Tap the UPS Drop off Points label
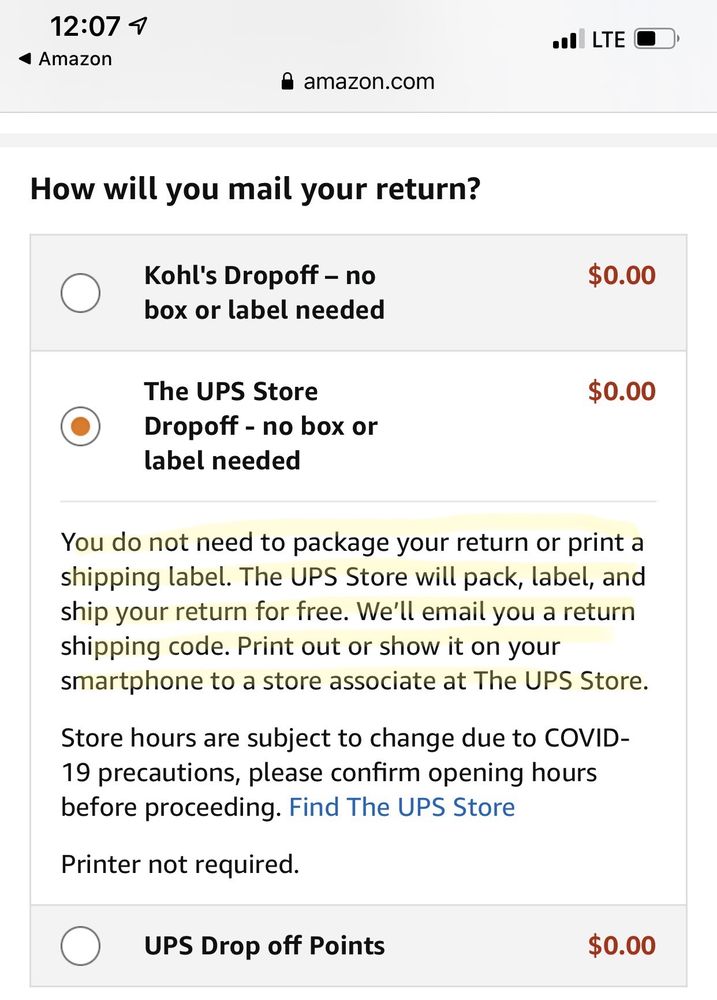This screenshot has width=717, height=1000. pos(264,945)
